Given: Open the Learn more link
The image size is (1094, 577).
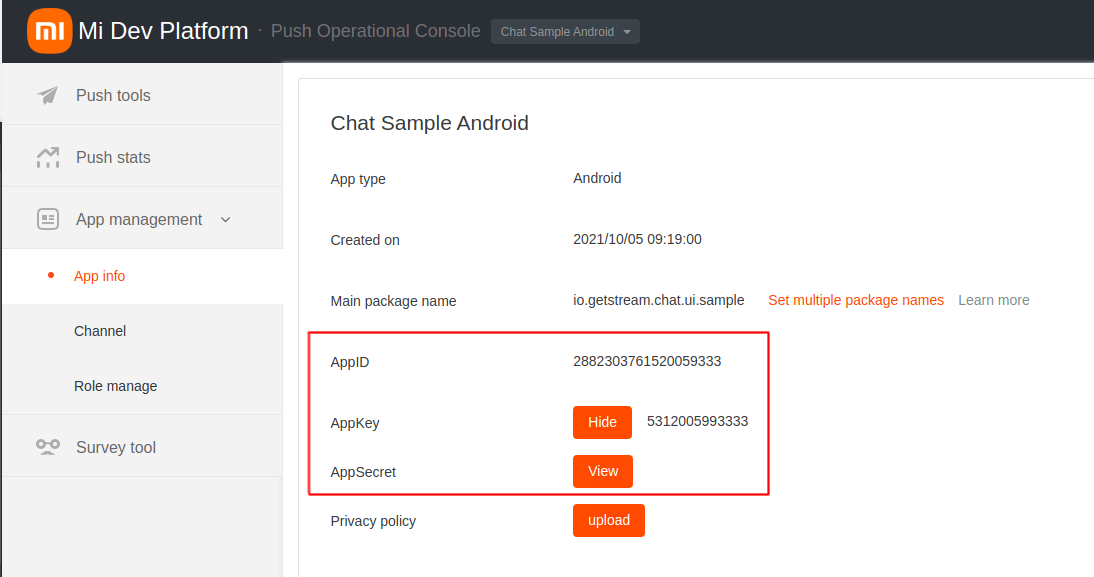Looking at the screenshot, I should click(x=993, y=299).
